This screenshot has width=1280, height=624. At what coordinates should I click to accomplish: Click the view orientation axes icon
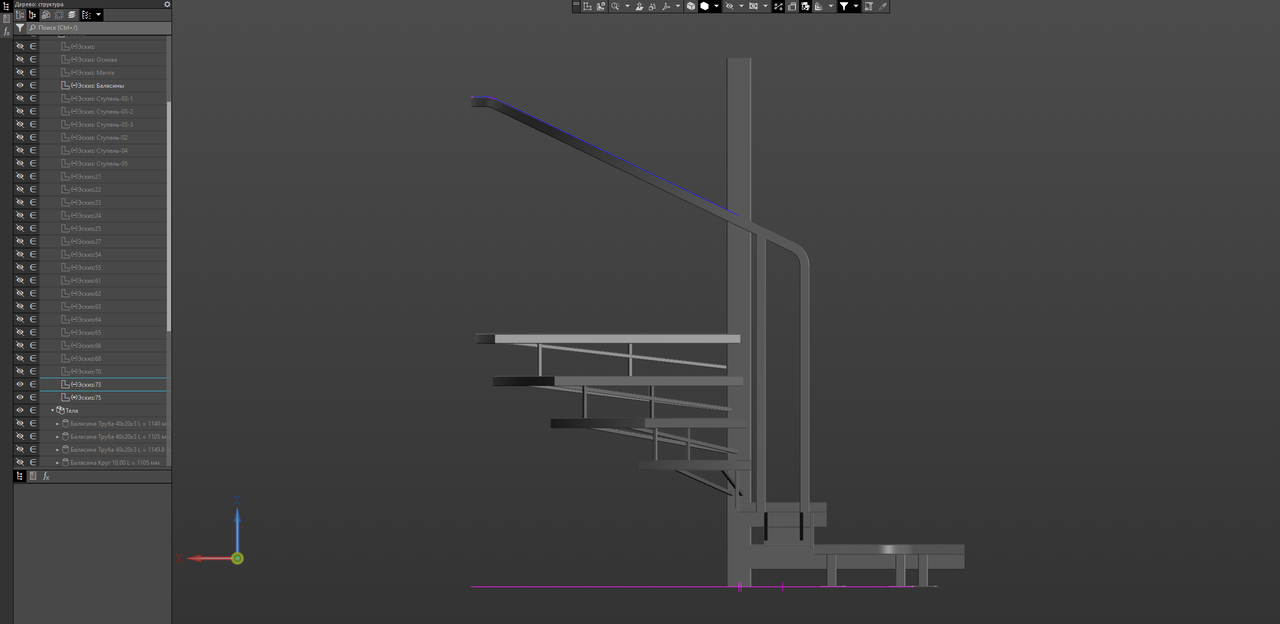coord(665,6)
